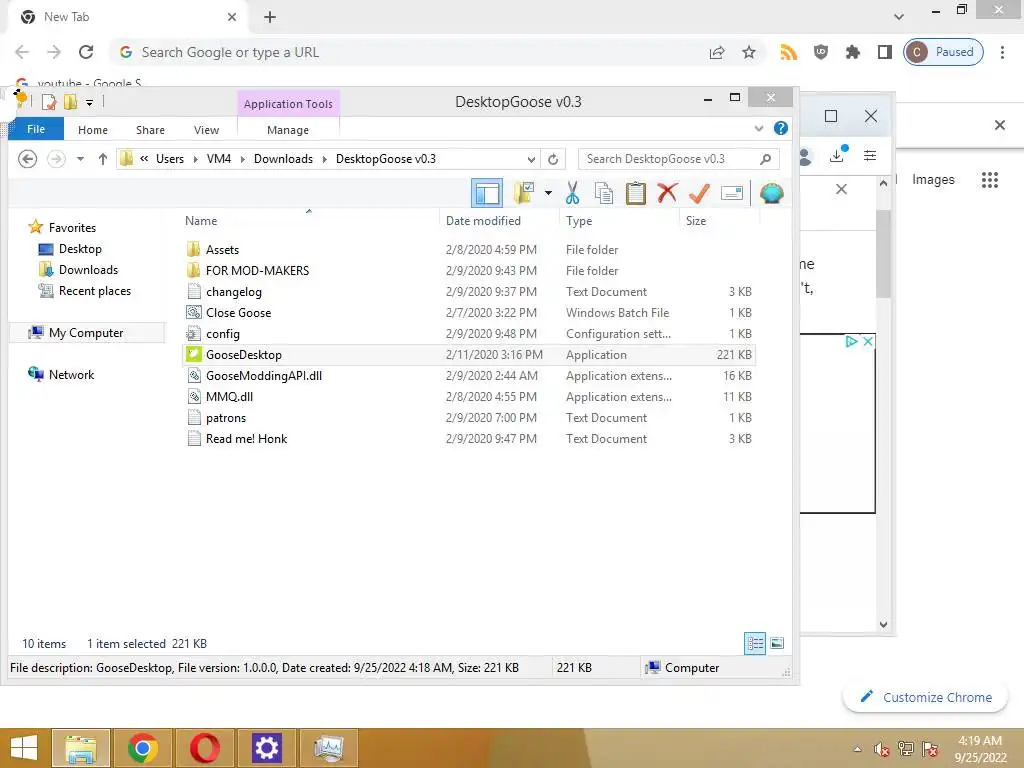This screenshot has height=768, width=1024.
Task: Open the View ribbon tab
Action: click(206, 130)
